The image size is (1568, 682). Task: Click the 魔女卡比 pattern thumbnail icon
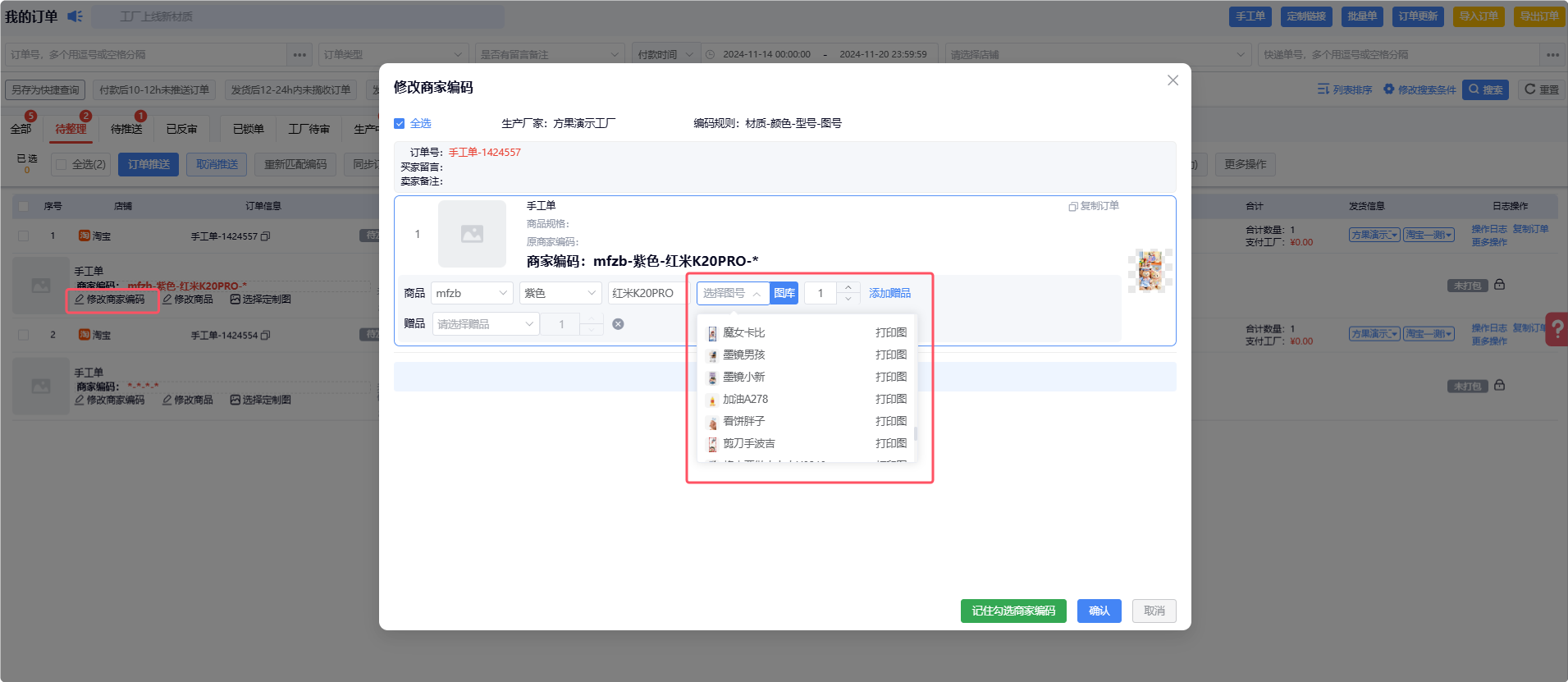coord(712,333)
